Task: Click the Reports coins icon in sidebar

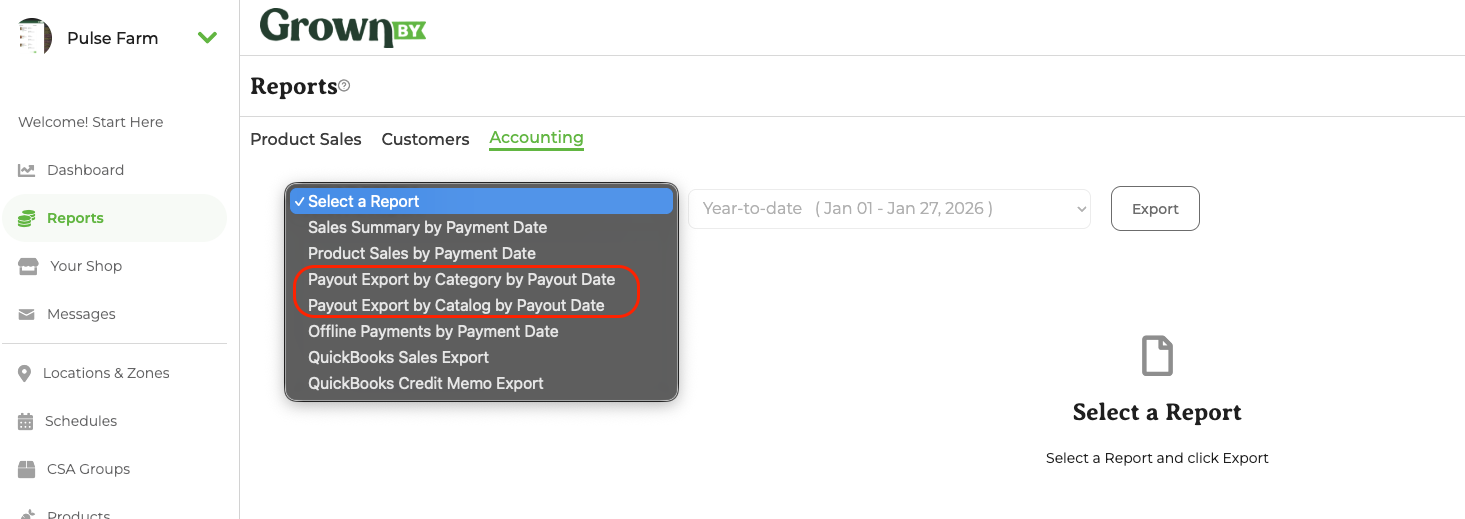Action: point(27,218)
